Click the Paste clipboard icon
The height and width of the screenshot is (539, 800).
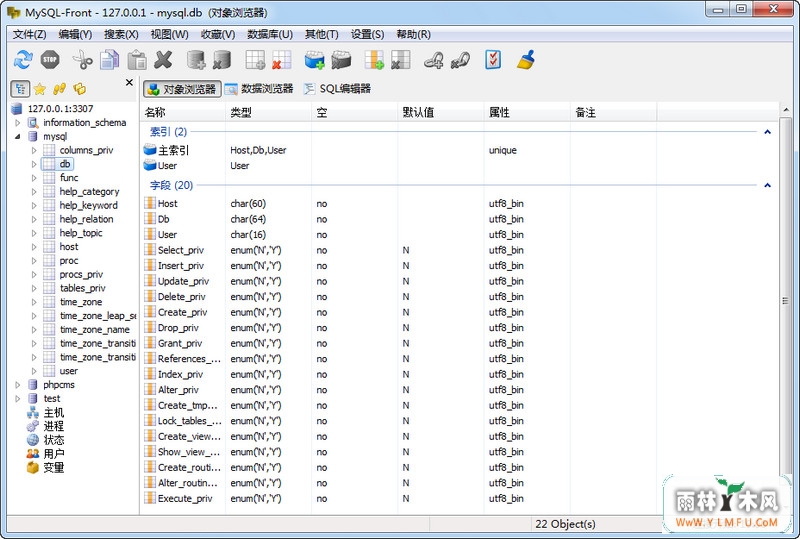137,60
